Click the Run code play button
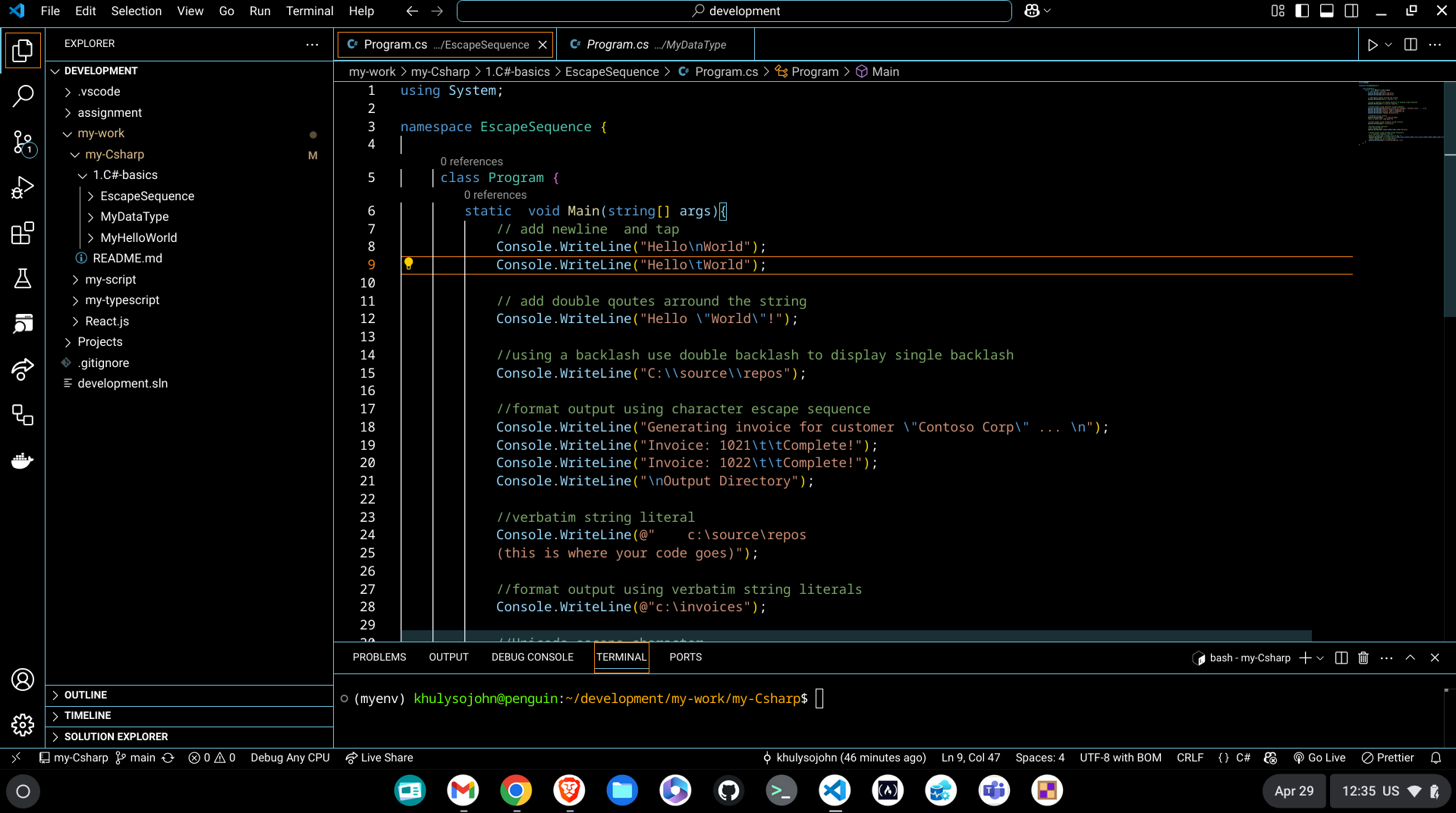The width and height of the screenshot is (1456, 813). [1372, 45]
